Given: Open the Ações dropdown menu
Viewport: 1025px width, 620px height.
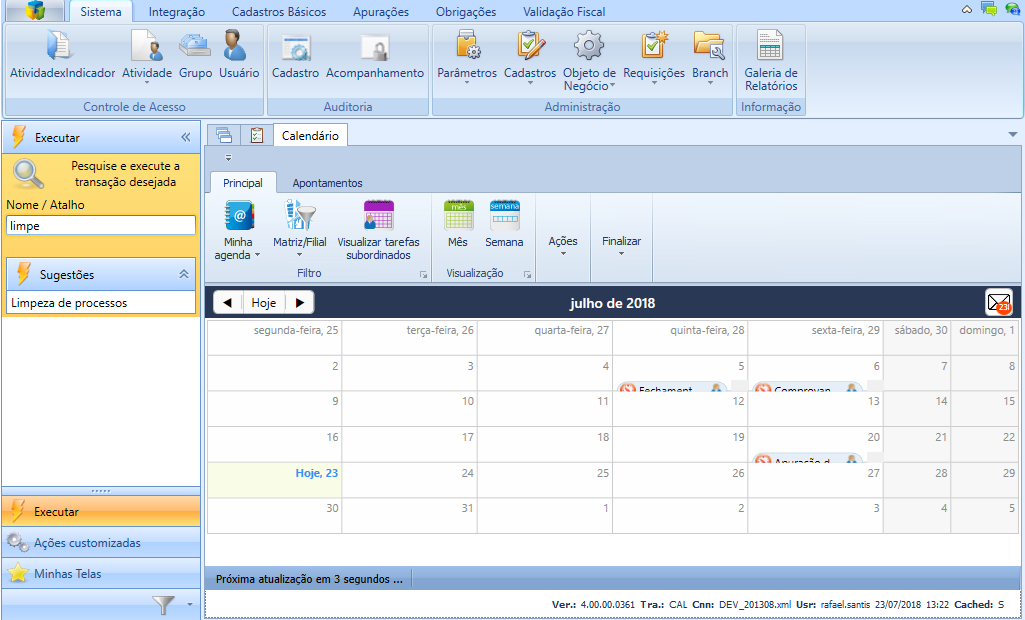Looking at the screenshot, I should click(x=563, y=246).
